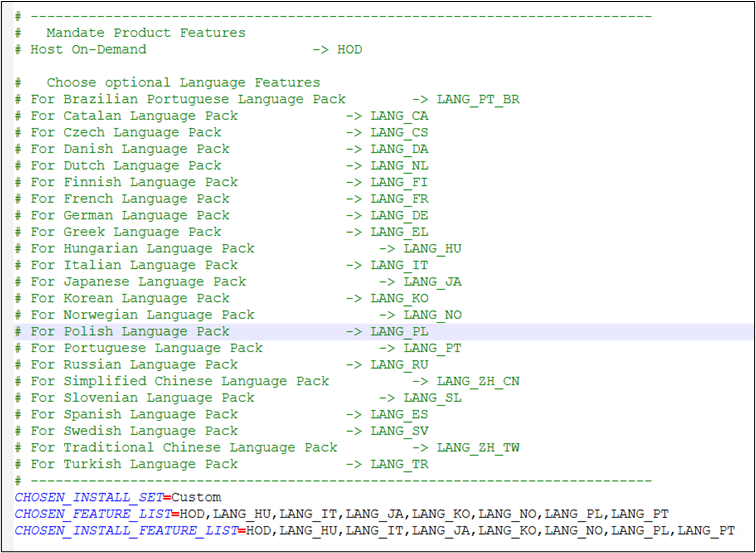Click the LANG_PT_BR code text
Screen dimensions: 756x553
(x=478, y=99)
